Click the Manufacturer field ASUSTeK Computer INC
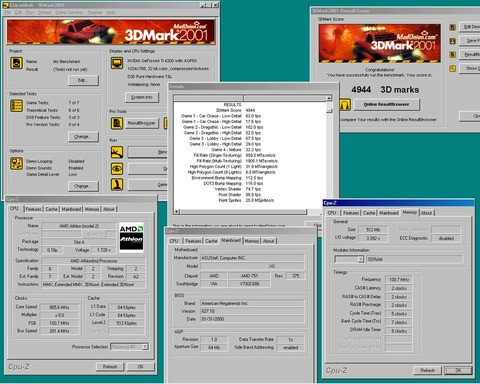 click(x=252, y=258)
